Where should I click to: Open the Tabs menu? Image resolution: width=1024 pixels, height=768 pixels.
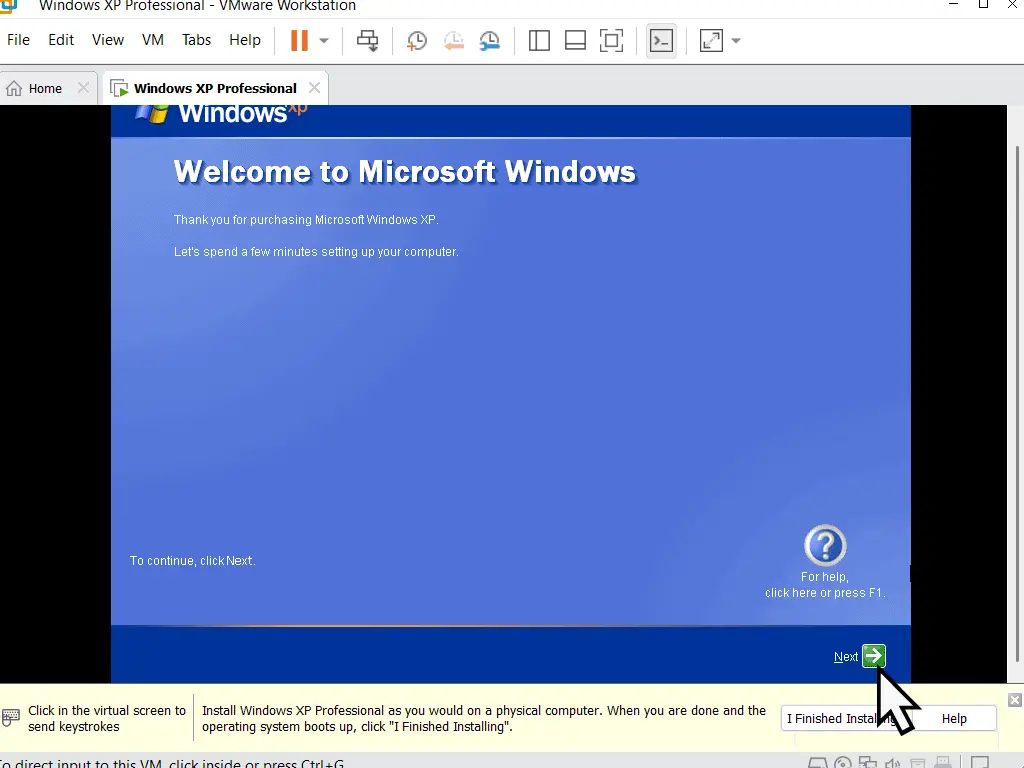pos(197,40)
